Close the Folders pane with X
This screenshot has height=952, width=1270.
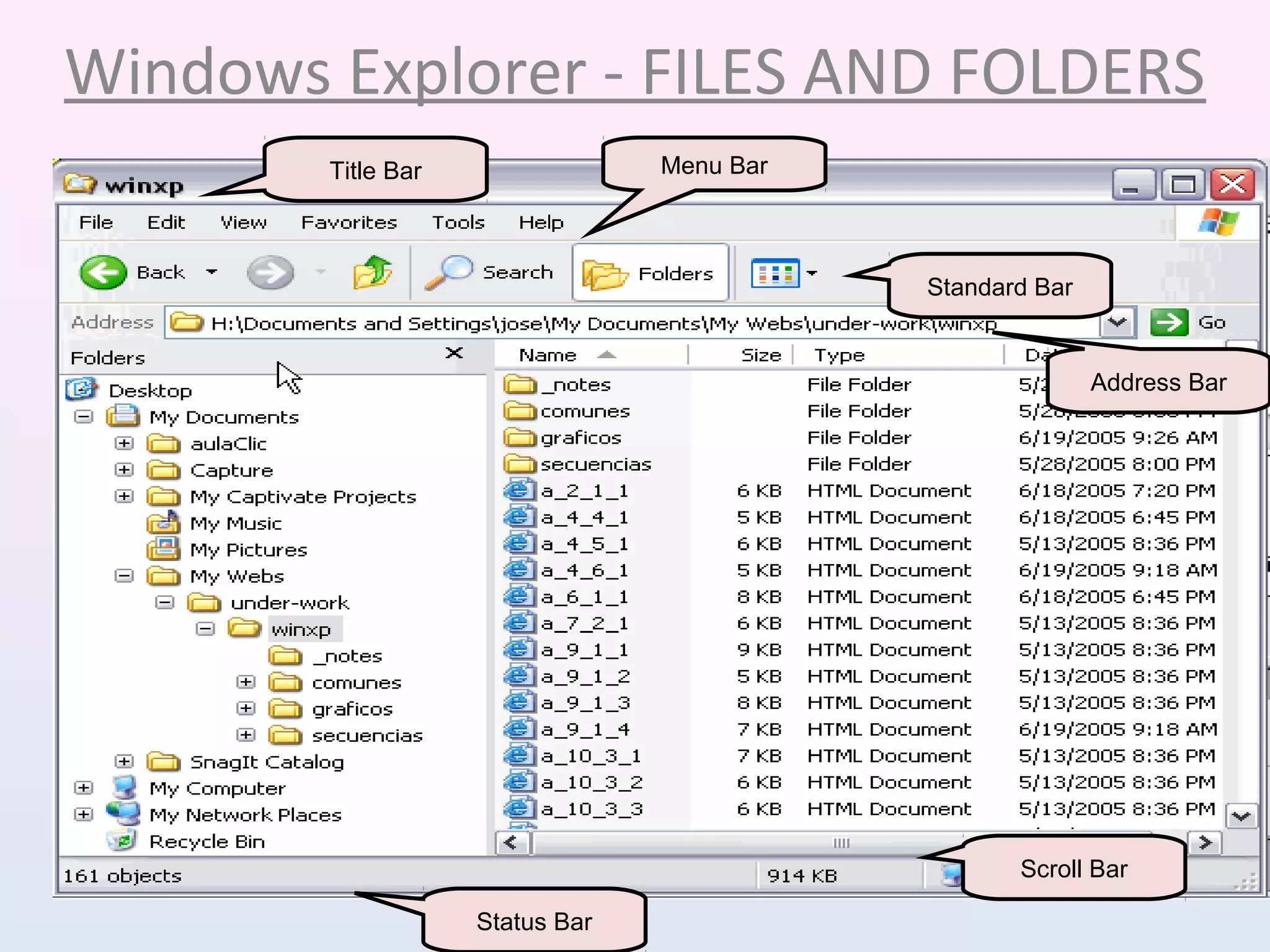[x=454, y=353]
